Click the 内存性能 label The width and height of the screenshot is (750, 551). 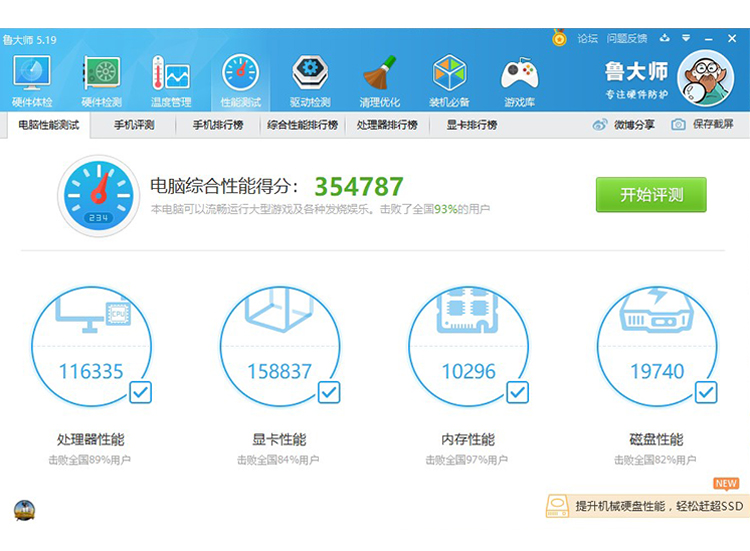click(x=468, y=439)
